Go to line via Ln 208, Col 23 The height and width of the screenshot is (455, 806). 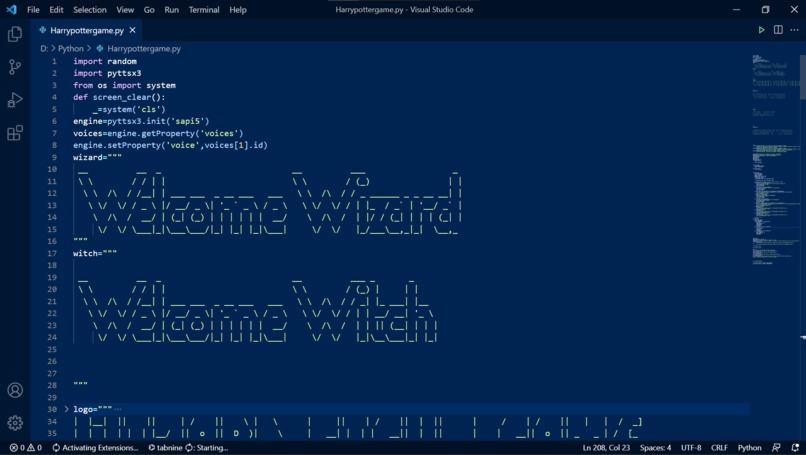point(606,448)
